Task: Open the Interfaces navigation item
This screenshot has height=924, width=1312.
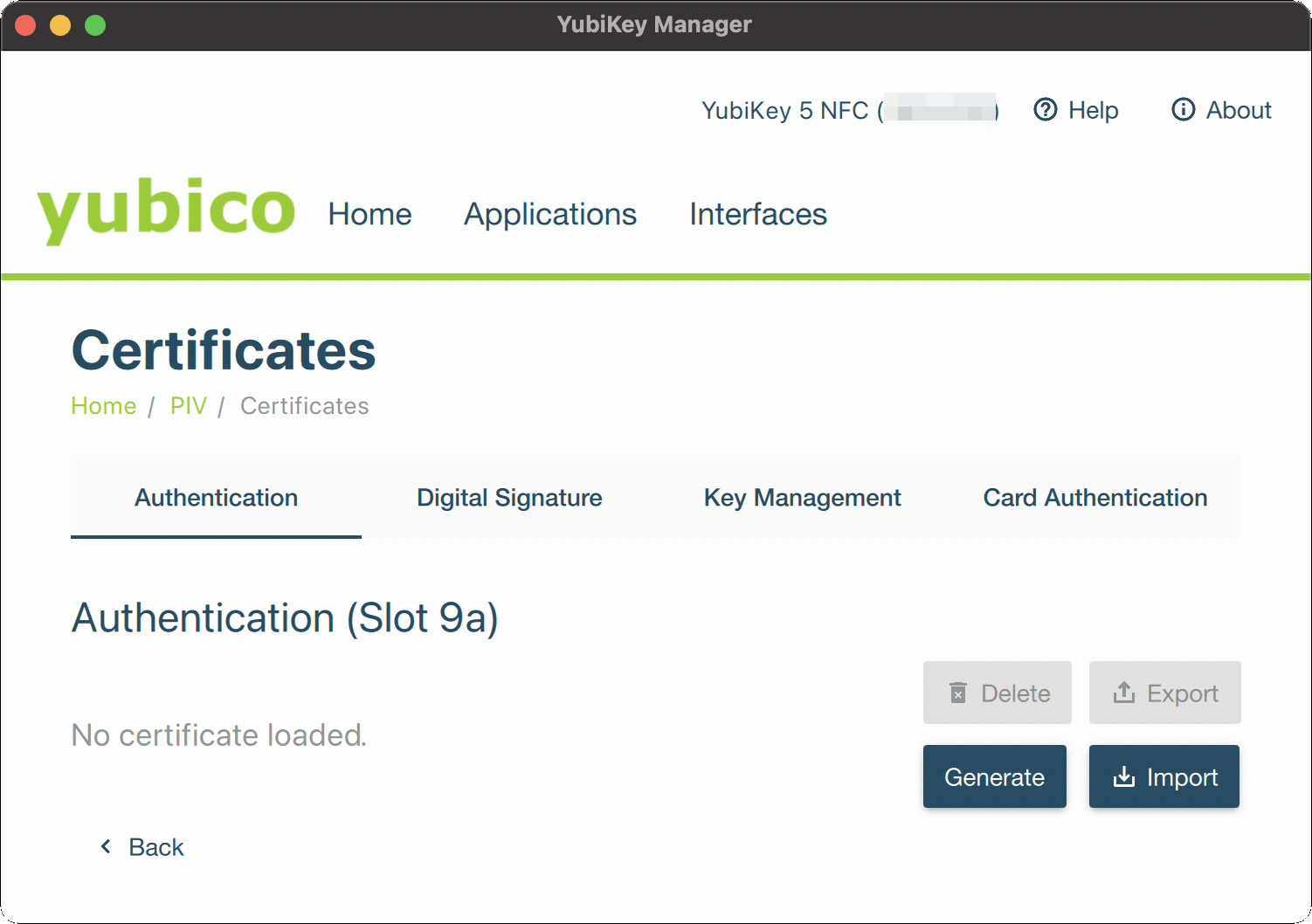Action: (757, 215)
